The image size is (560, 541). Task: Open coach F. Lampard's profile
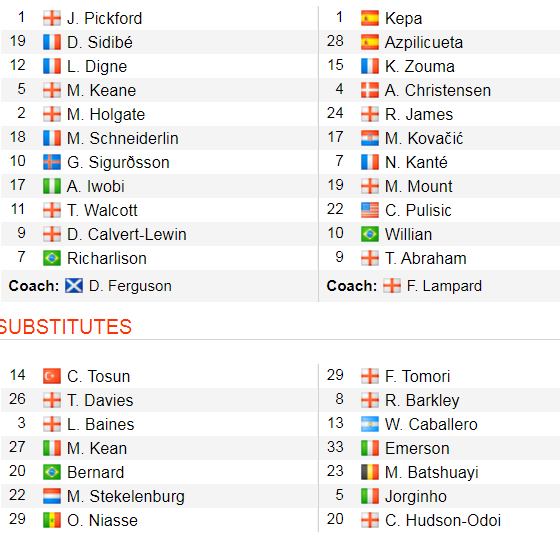click(444, 286)
